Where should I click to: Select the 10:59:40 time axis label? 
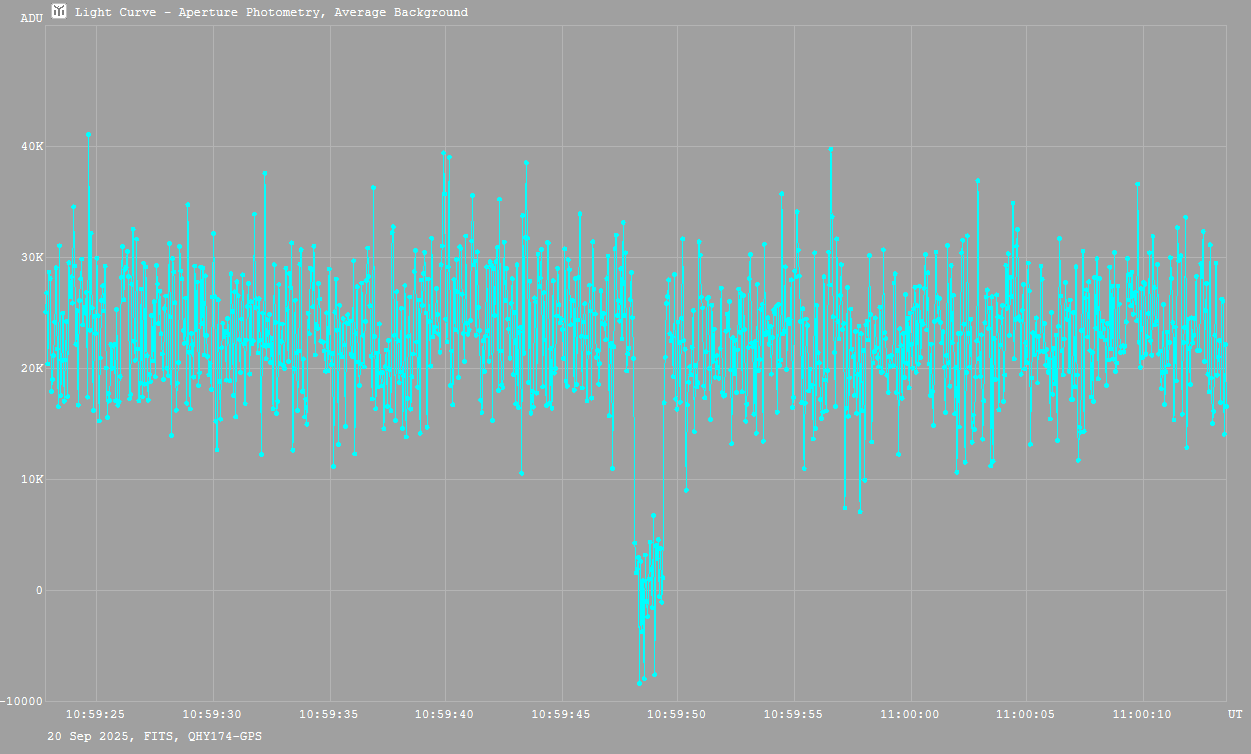pyautogui.click(x=444, y=715)
